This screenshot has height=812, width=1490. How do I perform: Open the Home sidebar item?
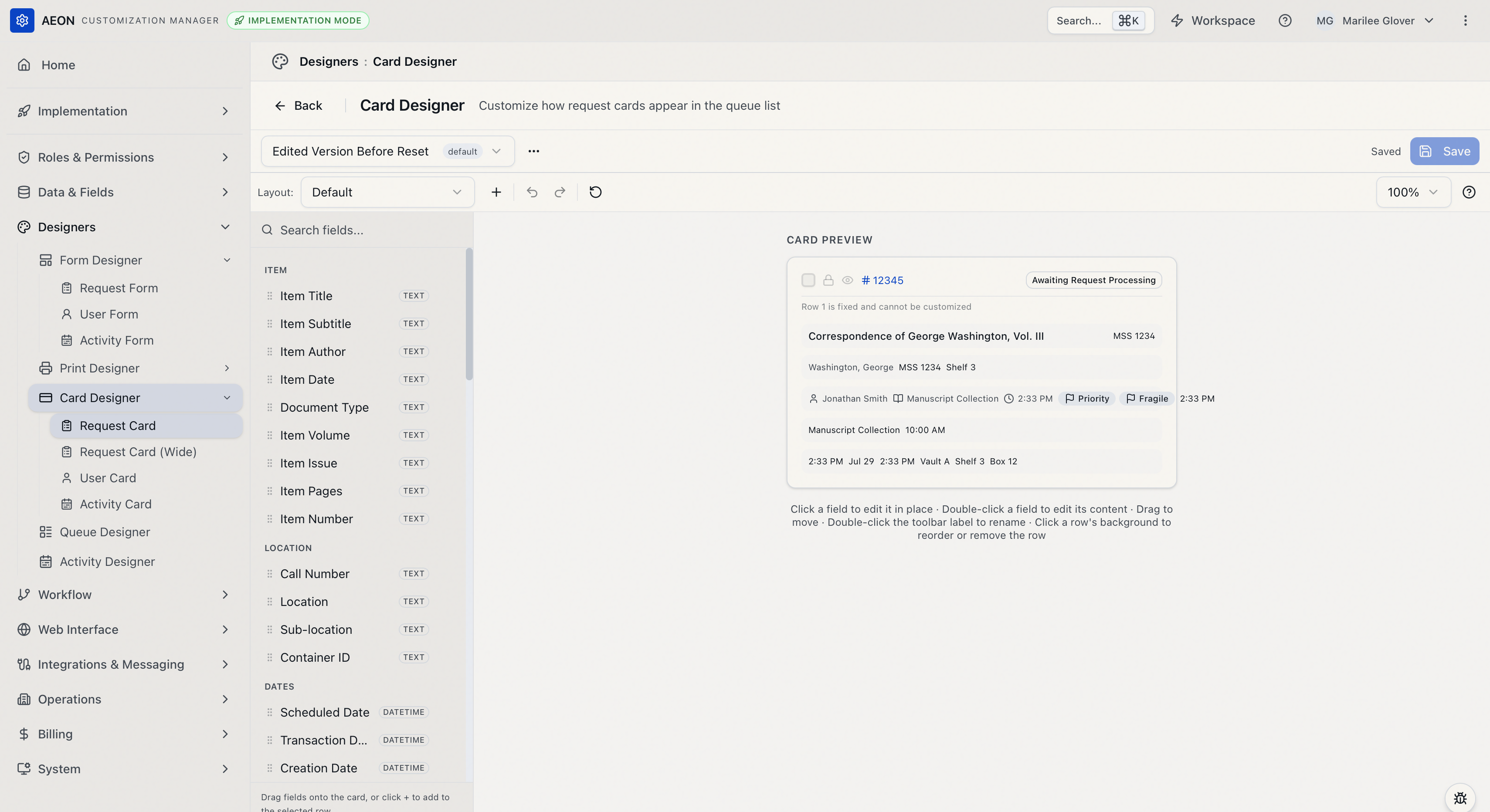pos(124,65)
